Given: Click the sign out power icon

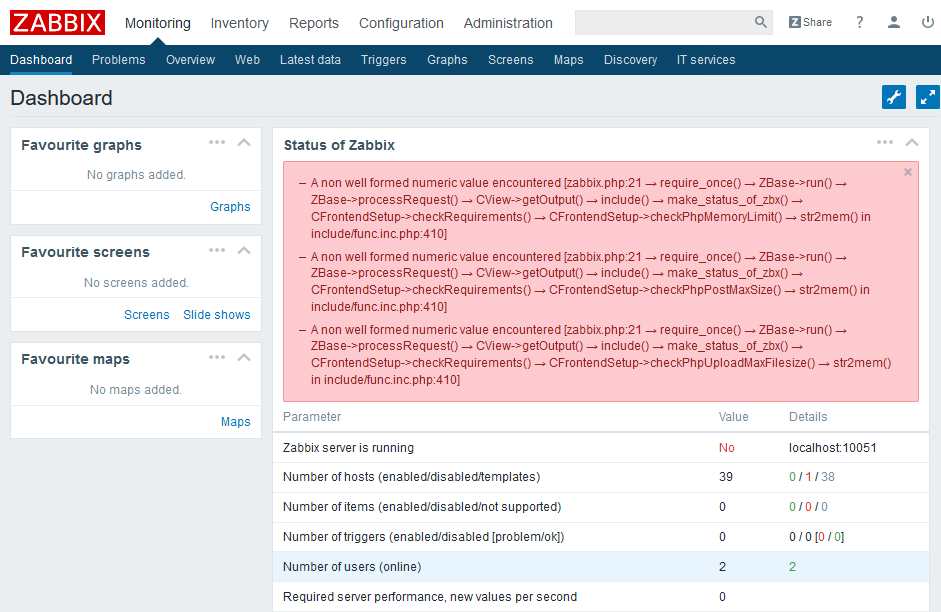Looking at the screenshot, I should point(927,22).
